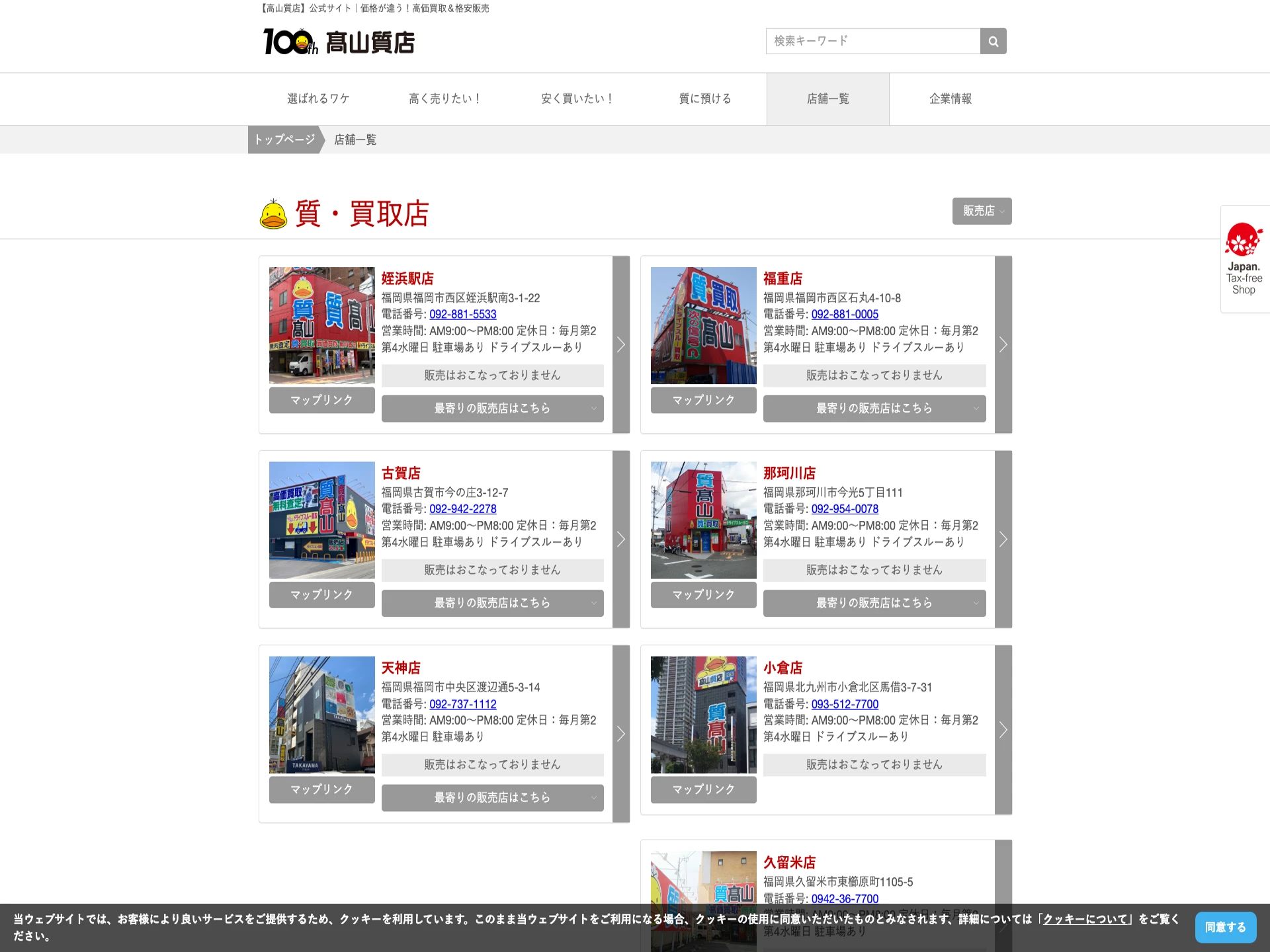Open the クッキーについて link
Image resolution: width=1270 pixels, height=952 pixels.
click(1085, 919)
